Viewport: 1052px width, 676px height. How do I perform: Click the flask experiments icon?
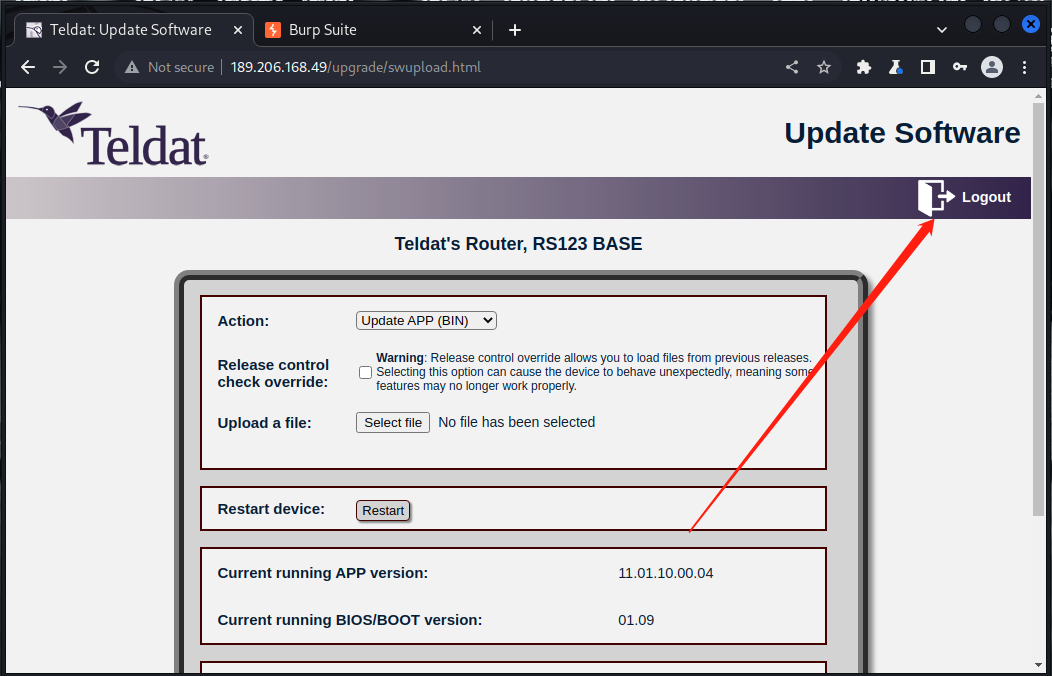tap(896, 67)
